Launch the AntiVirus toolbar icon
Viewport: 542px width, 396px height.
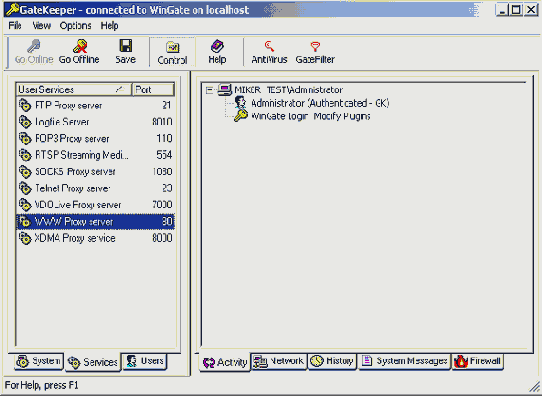point(269,46)
